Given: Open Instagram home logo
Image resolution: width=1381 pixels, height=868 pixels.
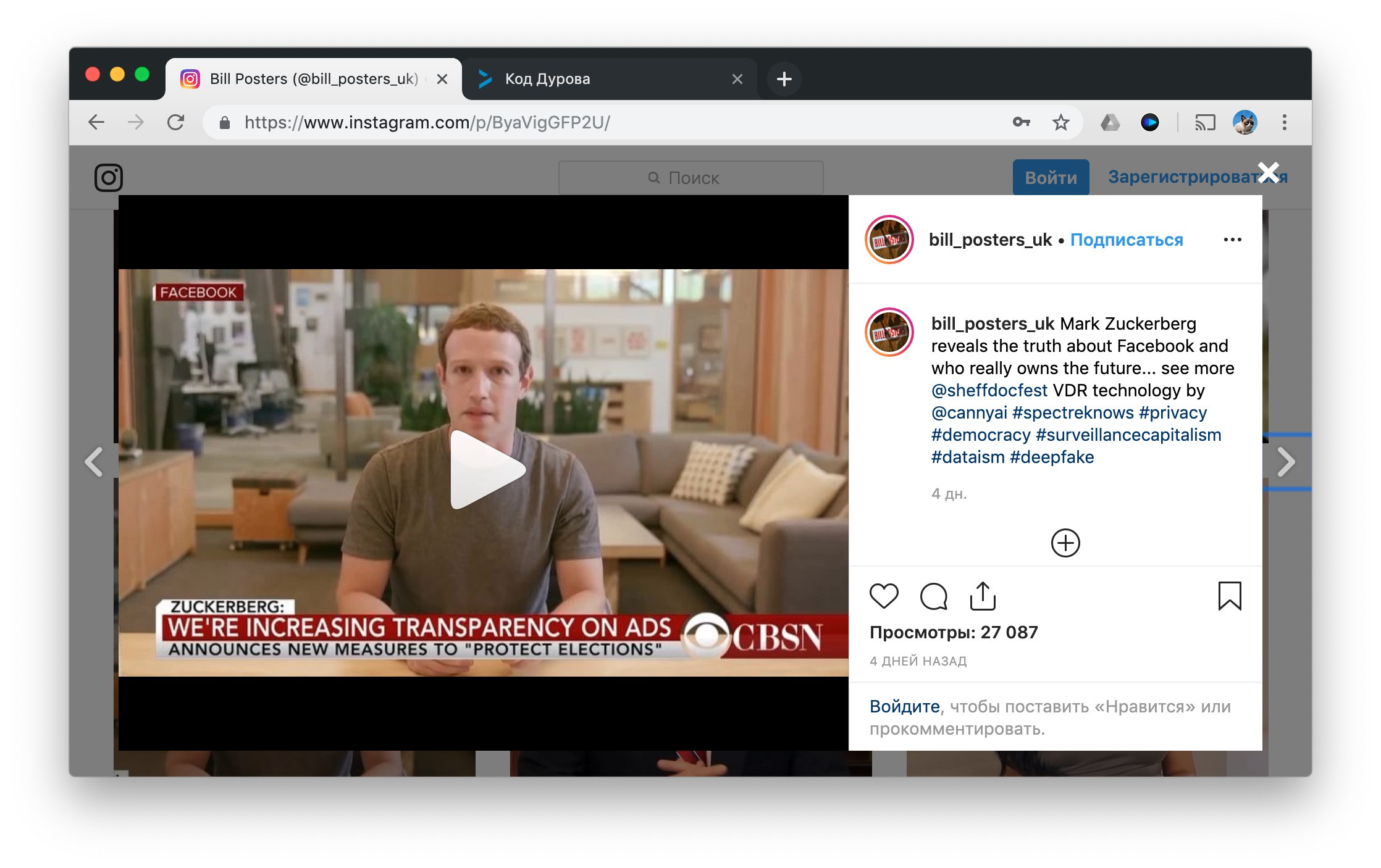Looking at the screenshot, I should tap(109, 178).
